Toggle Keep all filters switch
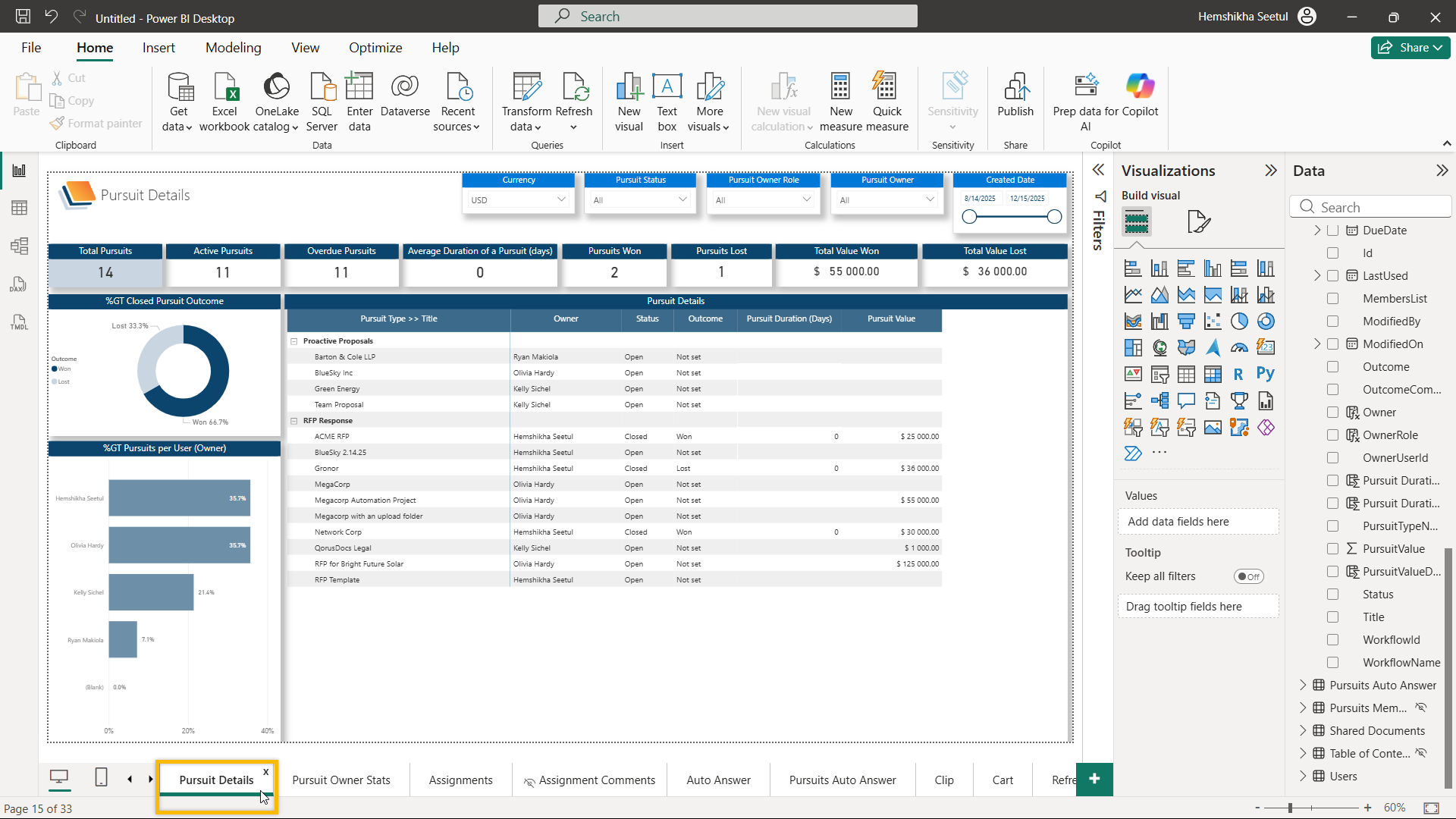Viewport: 1456px width, 819px height. click(1248, 576)
